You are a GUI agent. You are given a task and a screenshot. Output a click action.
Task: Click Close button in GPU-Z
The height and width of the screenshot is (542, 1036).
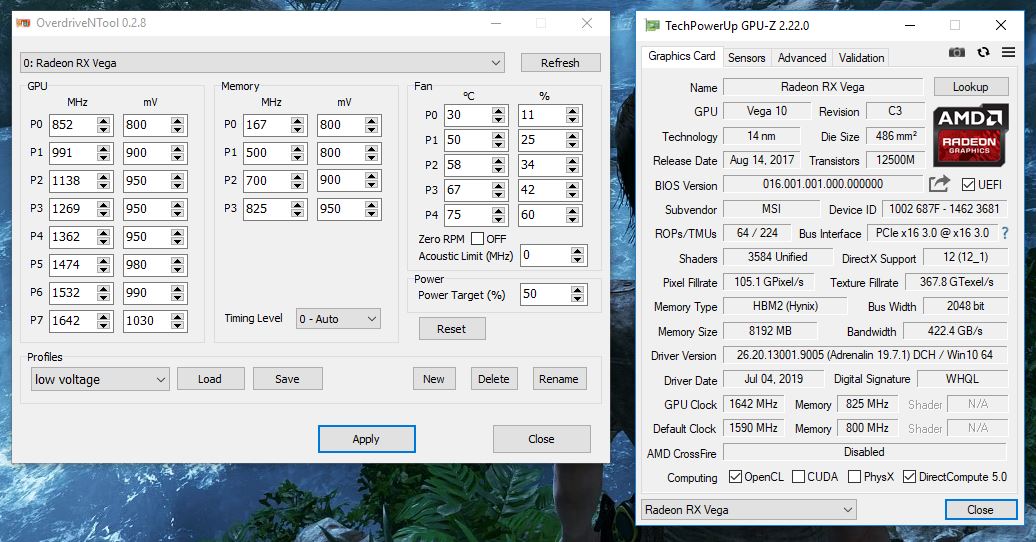coord(980,510)
